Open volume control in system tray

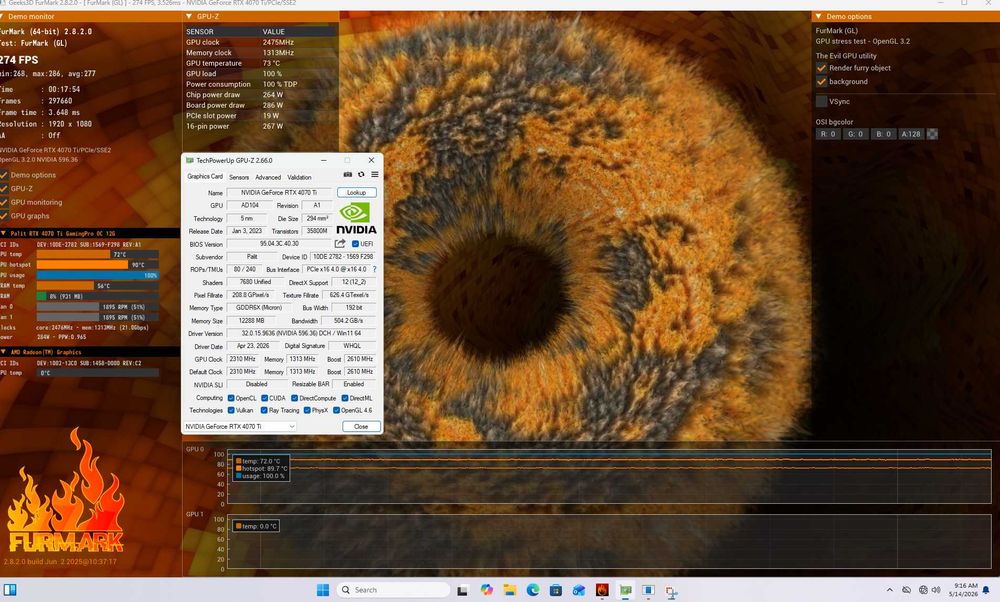(936, 590)
